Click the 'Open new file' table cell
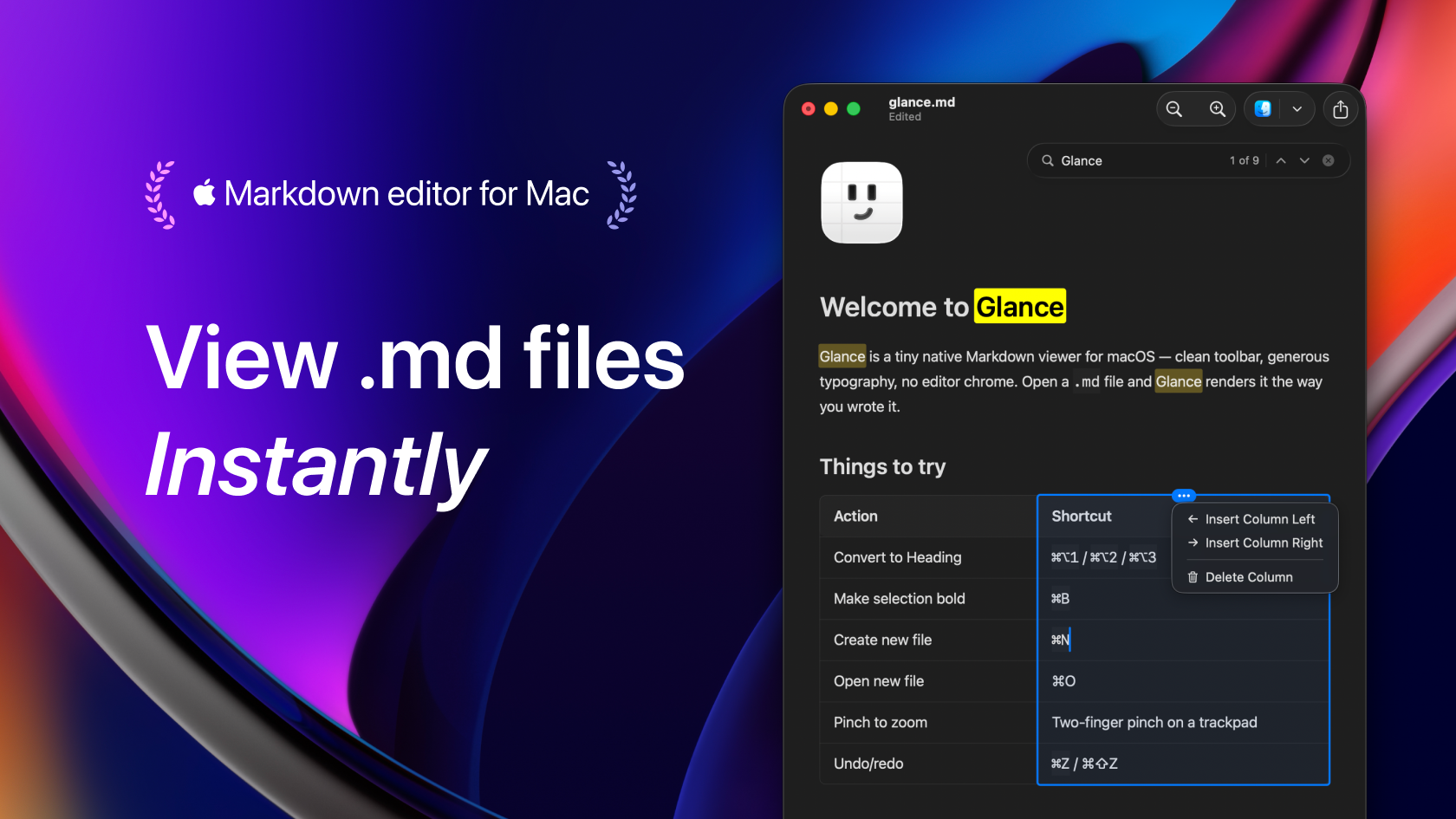 pyautogui.click(x=928, y=681)
